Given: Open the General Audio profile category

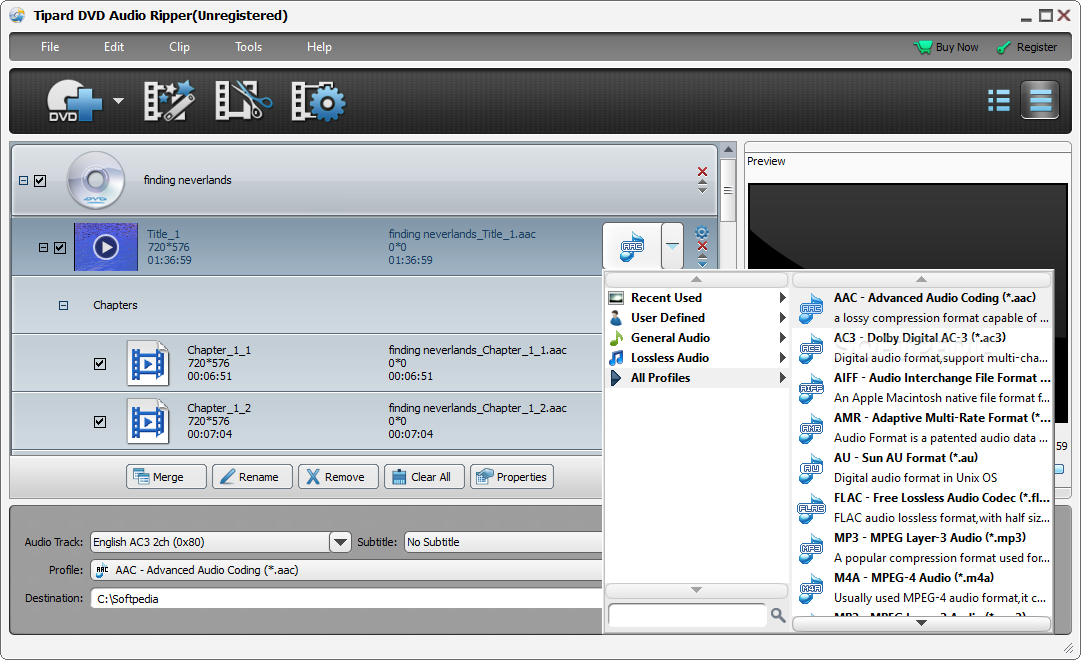Looking at the screenshot, I should [x=697, y=338].
